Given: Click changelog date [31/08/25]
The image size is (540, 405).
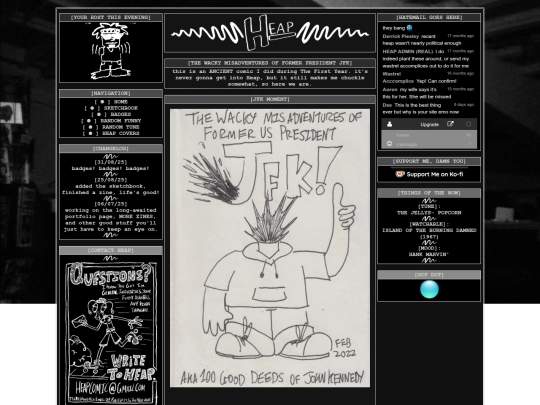Looking at the screenshot, I should pos(111,162).
